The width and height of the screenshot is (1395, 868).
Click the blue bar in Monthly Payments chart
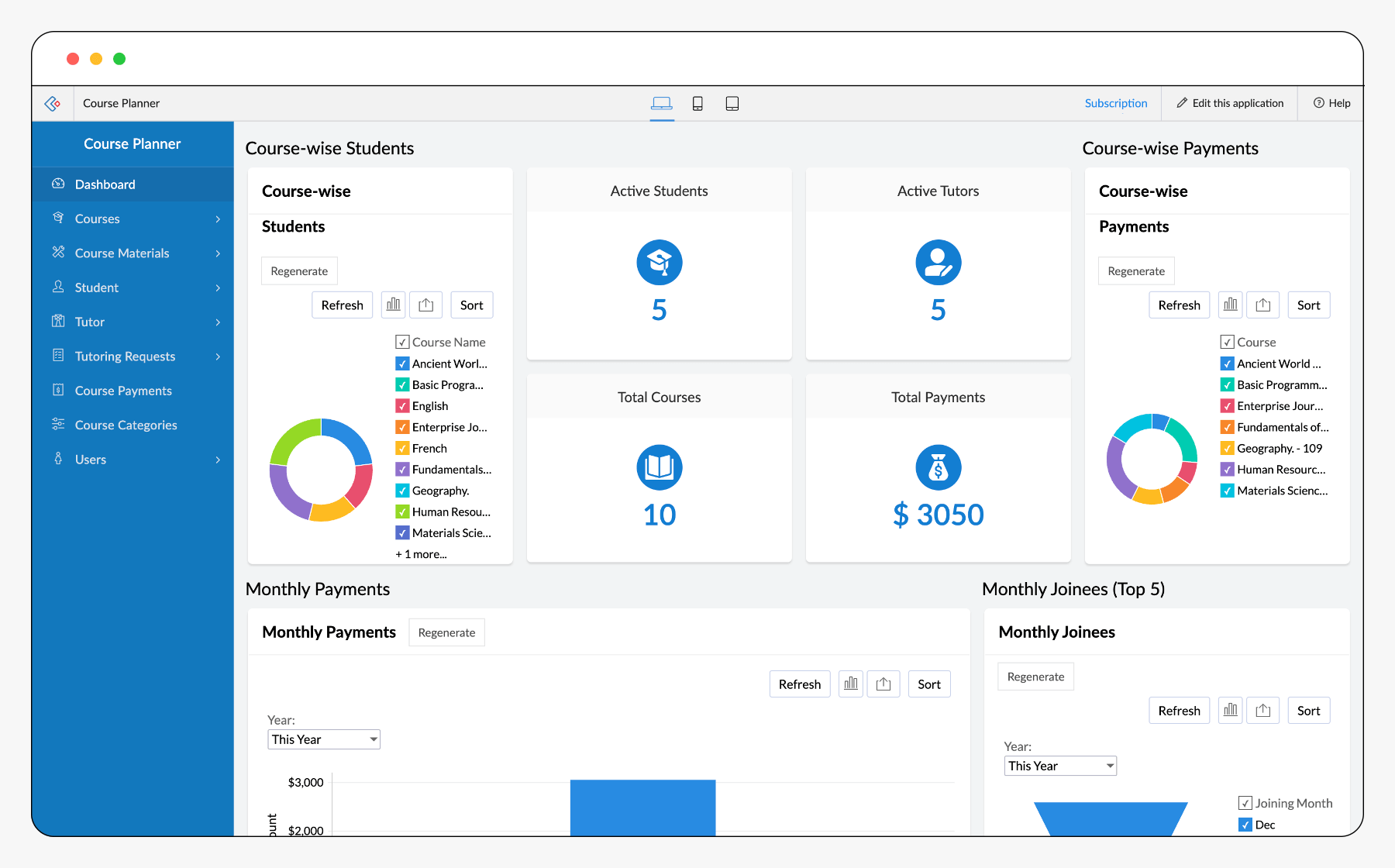coord(642,806)
